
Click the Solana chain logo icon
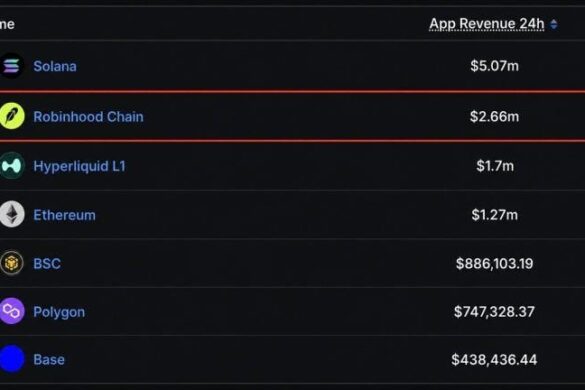12,66
